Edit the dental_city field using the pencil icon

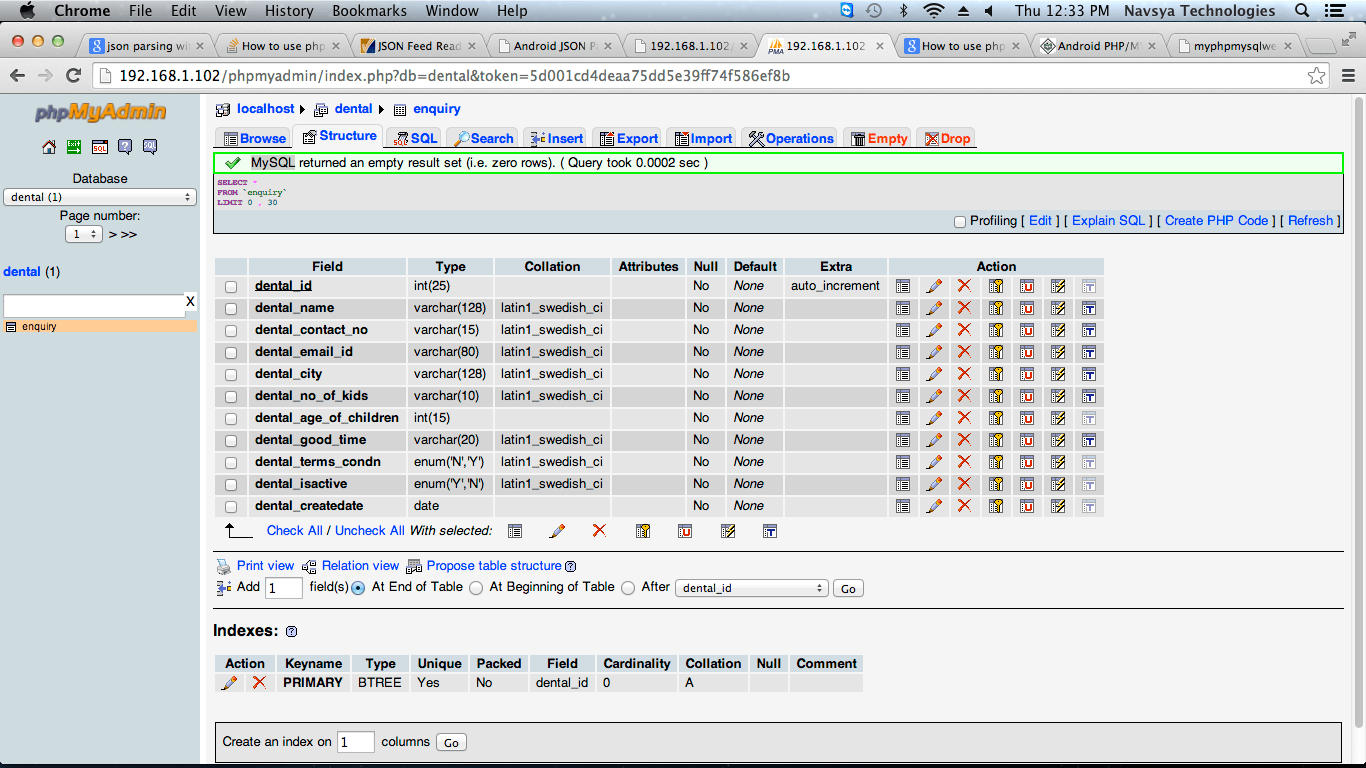tap(934, 373)
